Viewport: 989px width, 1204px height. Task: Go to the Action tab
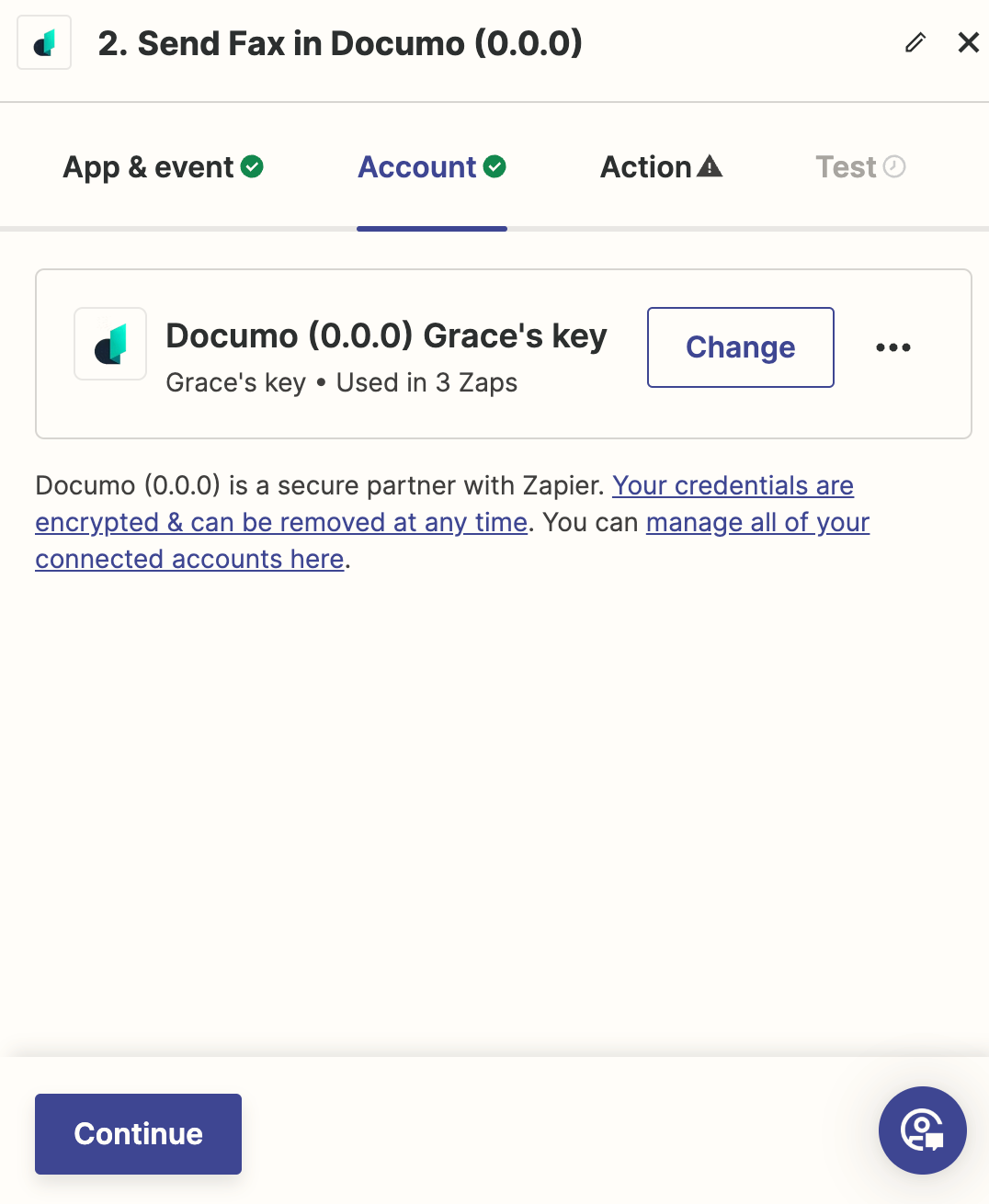(x=661, y=167)
